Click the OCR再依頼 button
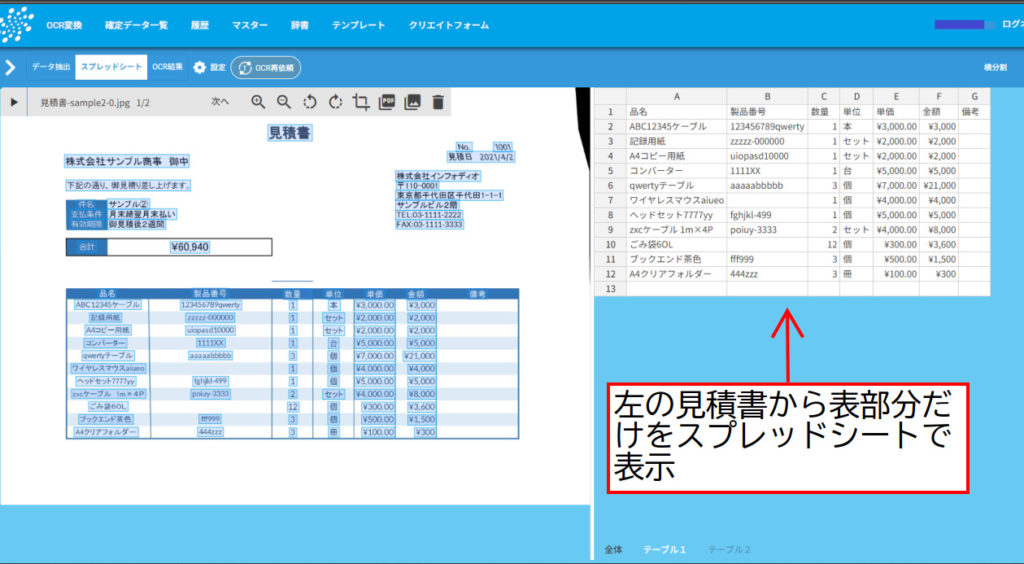 (266, 68)
